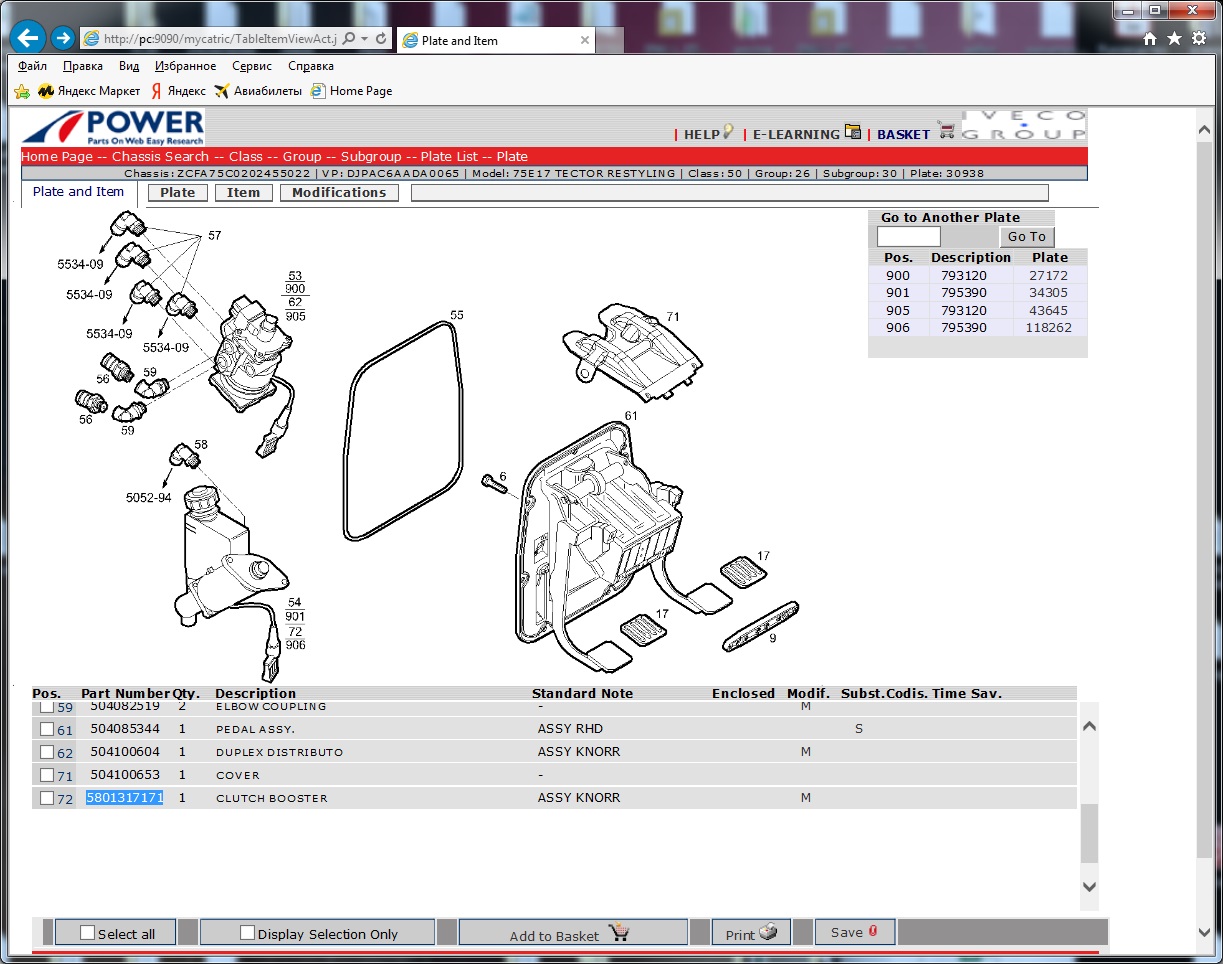Click Chassis Search in breadcrumb
The width and height of the screenshot is (1223, 964).
160,157
